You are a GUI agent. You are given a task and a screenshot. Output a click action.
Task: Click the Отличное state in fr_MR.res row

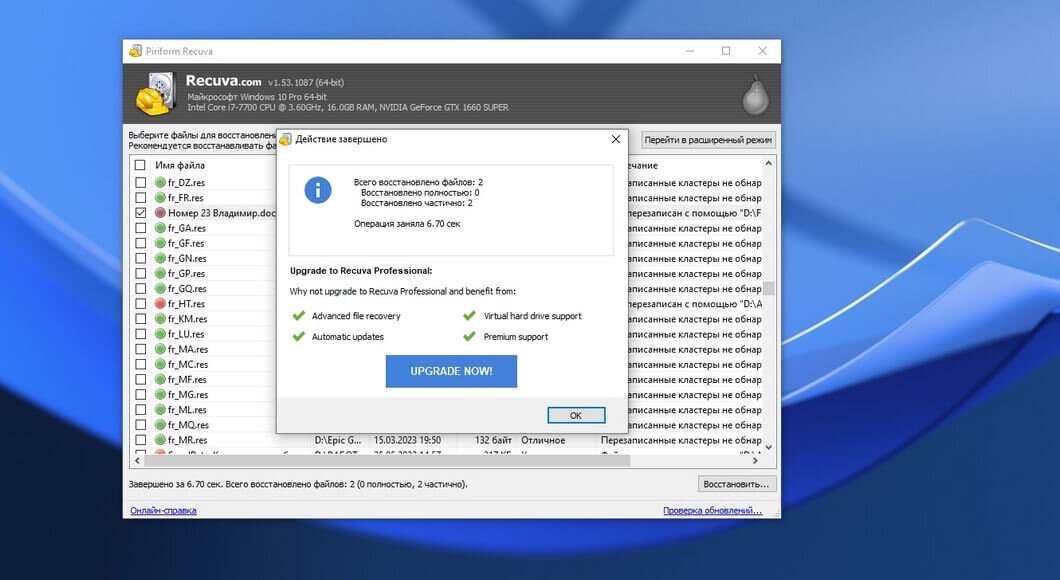click(x=543, y=440)
